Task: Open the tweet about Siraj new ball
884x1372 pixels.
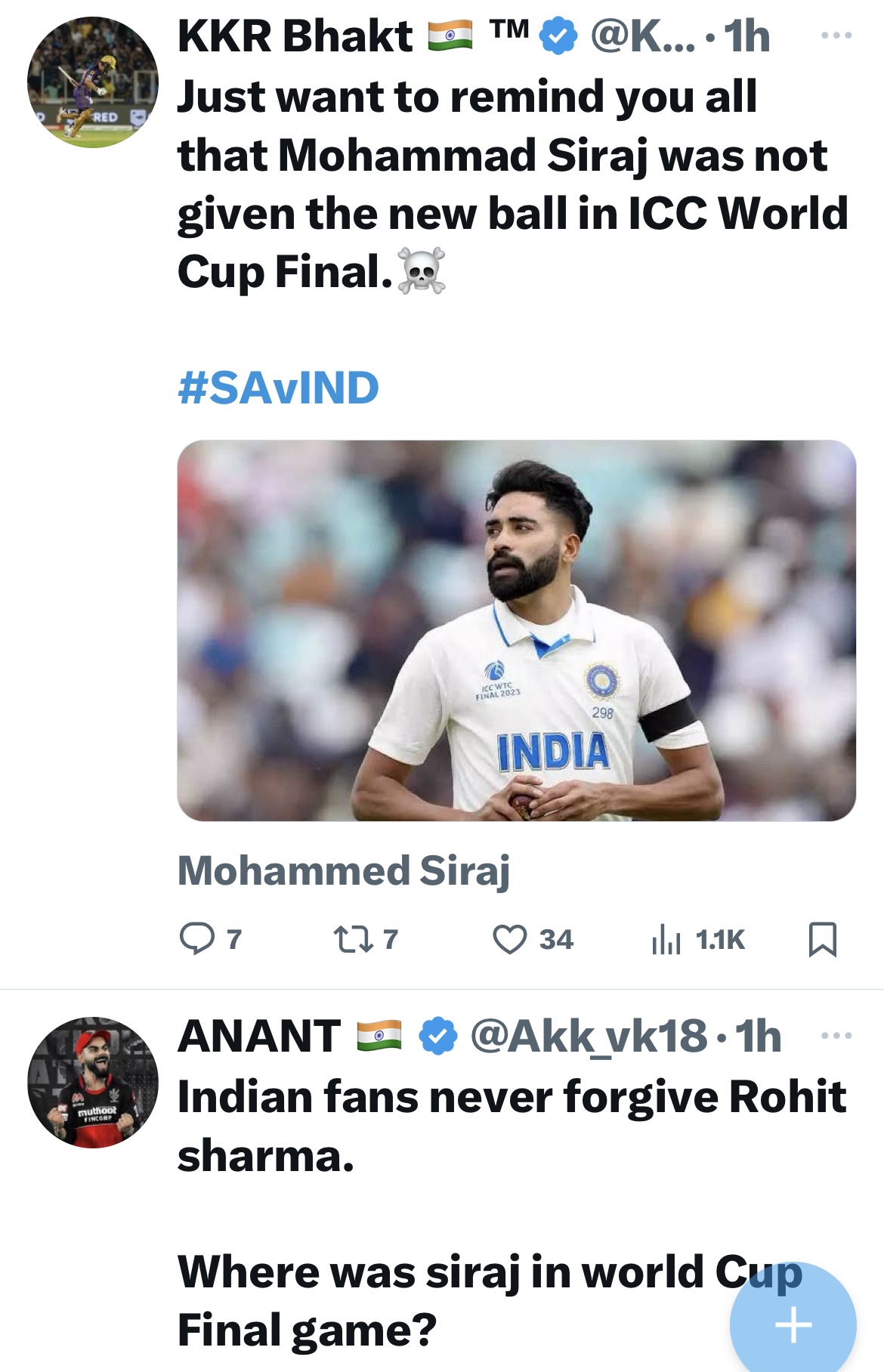Action: [499, 184]
